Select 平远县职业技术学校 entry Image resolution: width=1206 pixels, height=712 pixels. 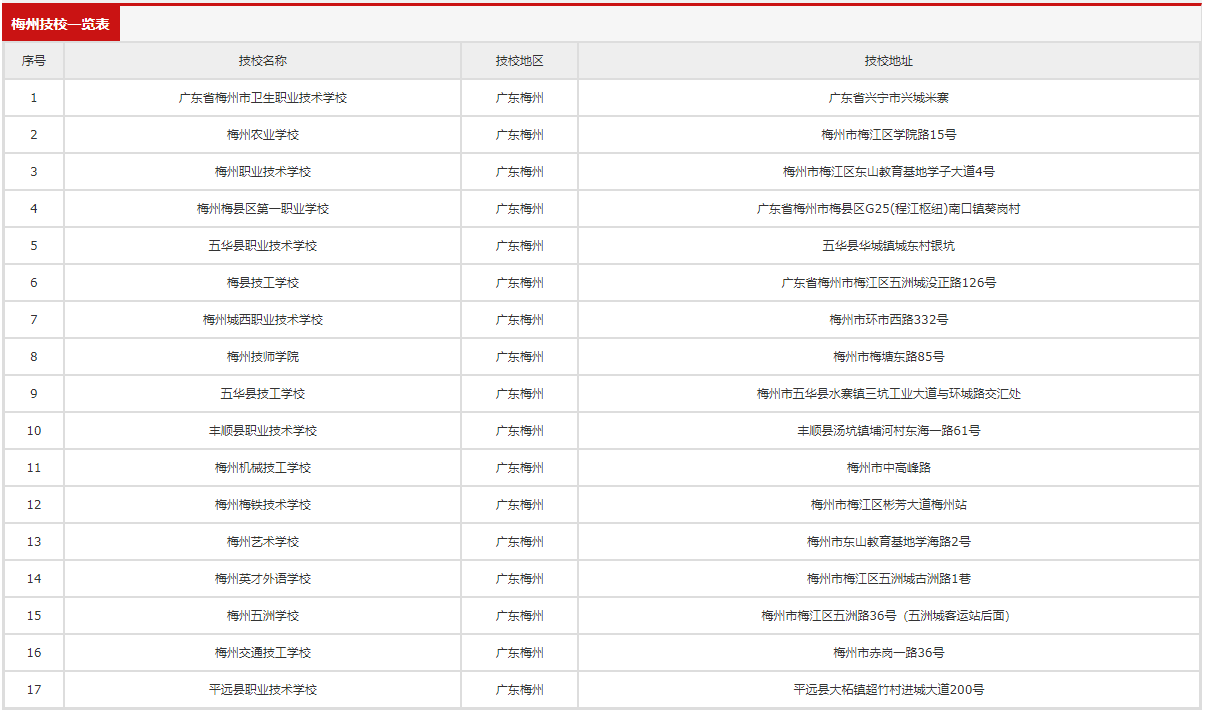pyautogui.click(x=263, y=690)
